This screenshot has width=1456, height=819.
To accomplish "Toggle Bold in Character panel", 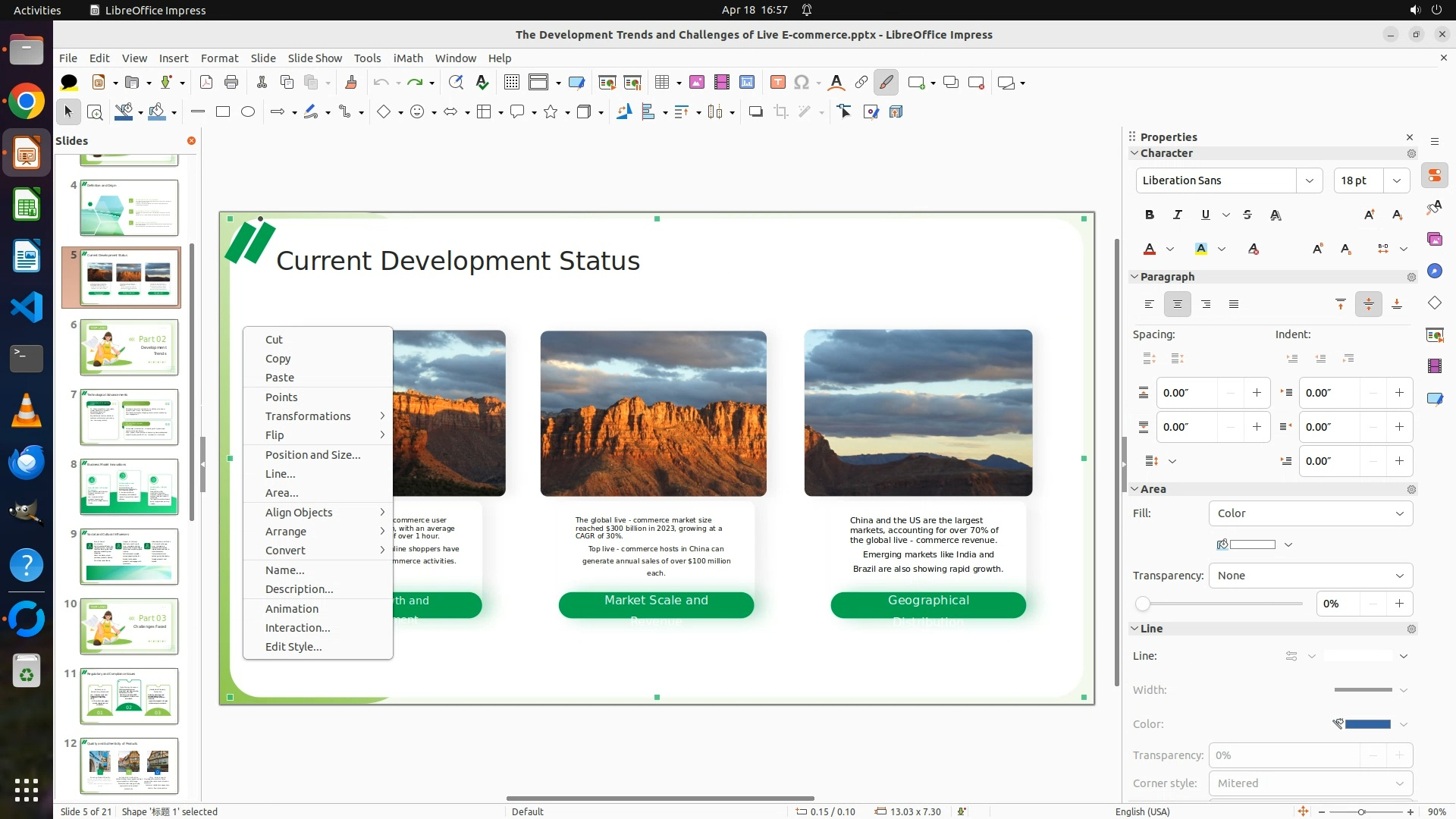I will click(1150, 215).
